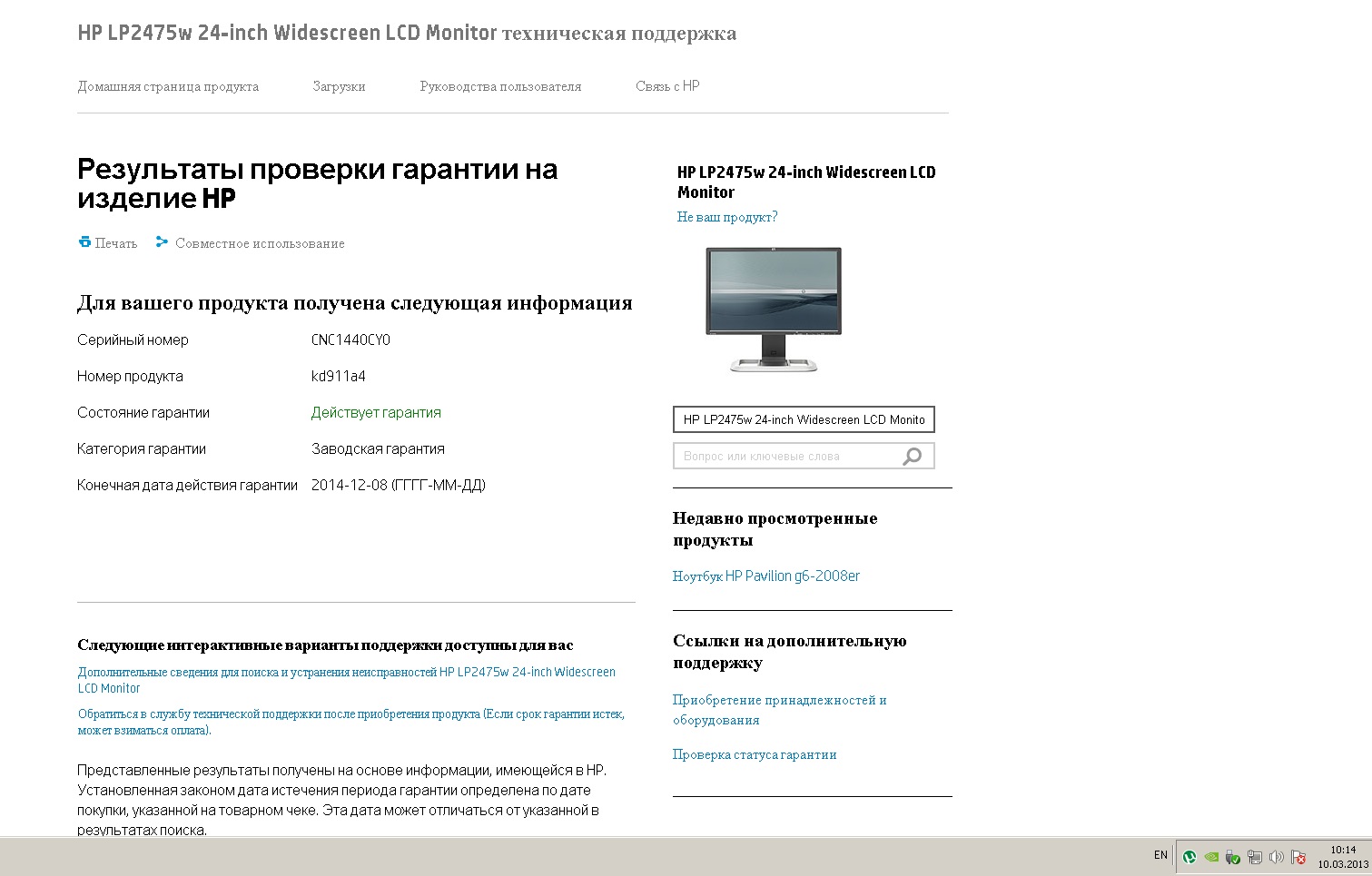
Task: Click the magnifying glass search icon
Action: coord(912,456)
